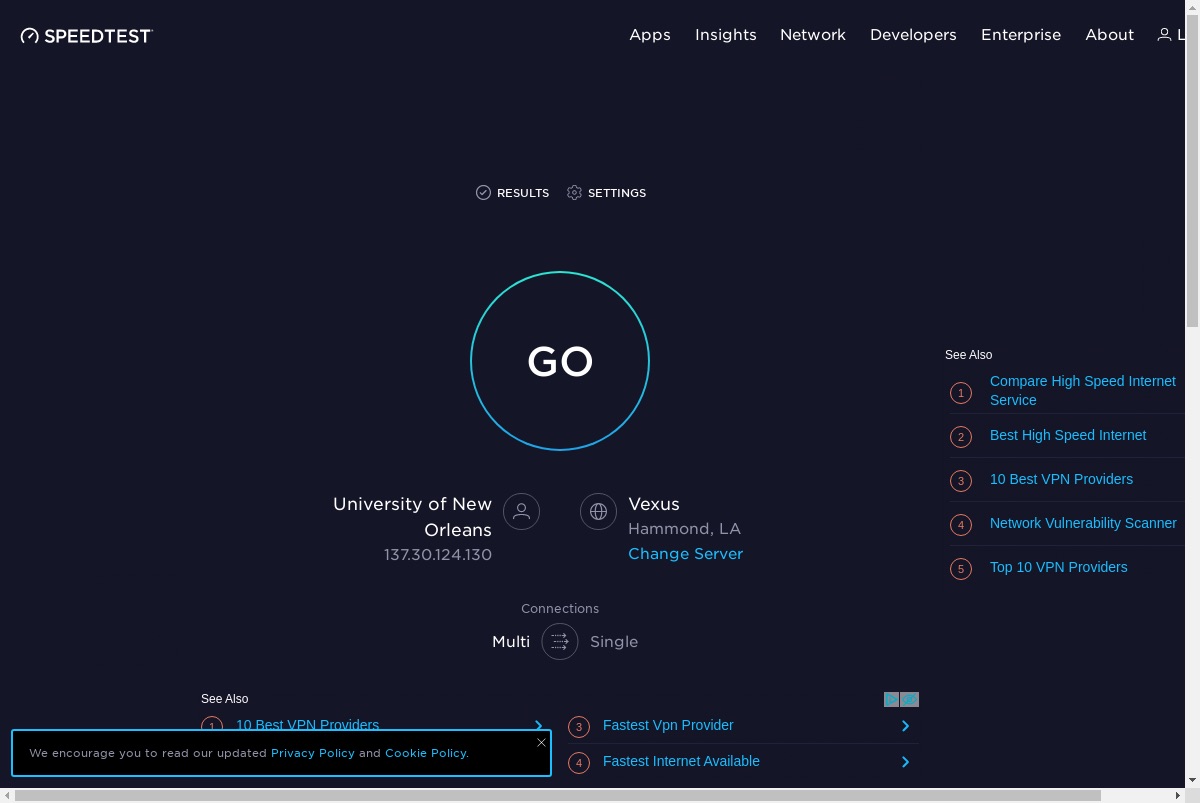This screenshot has height=803, width=1200.
Task: Click the IP address 137.30.124.130
Action: (438, 555)
